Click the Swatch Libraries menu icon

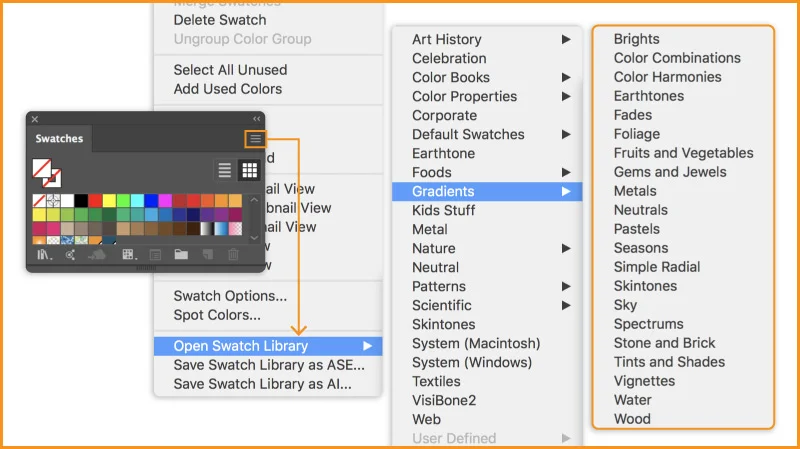pyautogui.click(x=44, y=255)
